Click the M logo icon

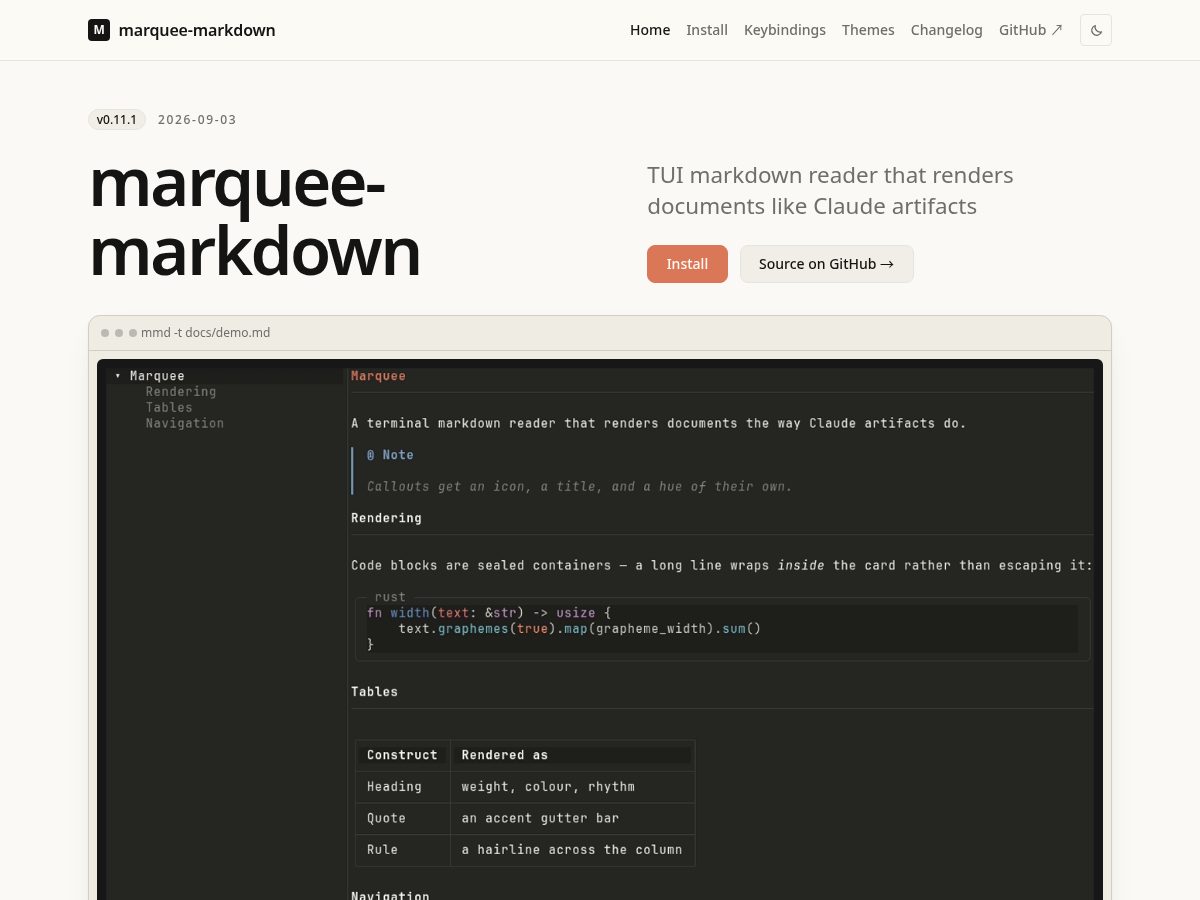point(99,30)
